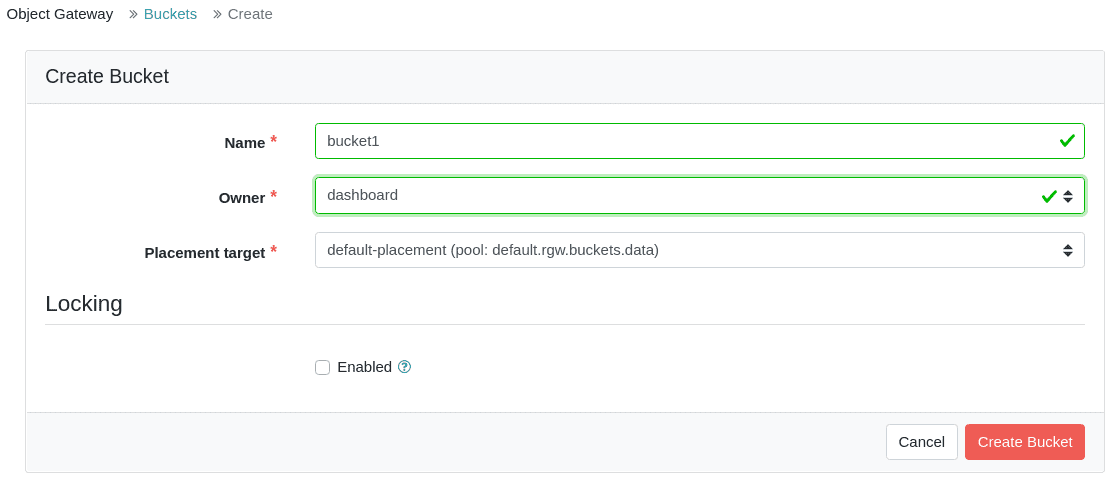1117x486 pixels.
Task: Submit with the red Create Bucket button
Action: [1024, 442]
